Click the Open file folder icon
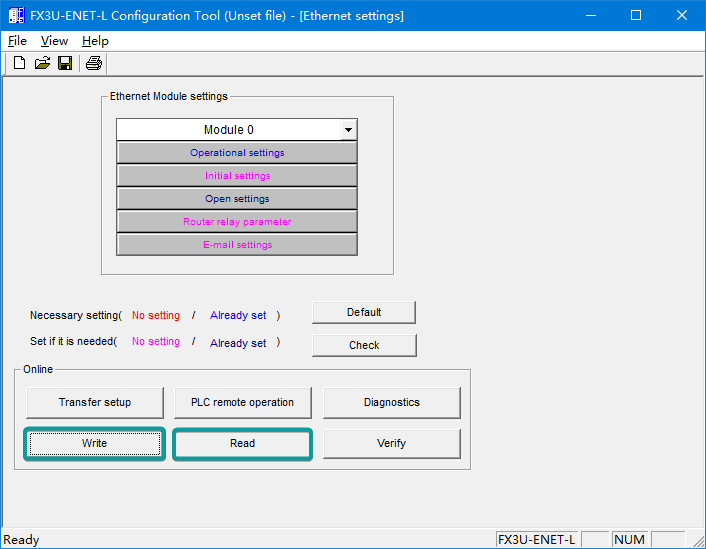Viewport: 706px width, 549px height. [x=42, y=63]
